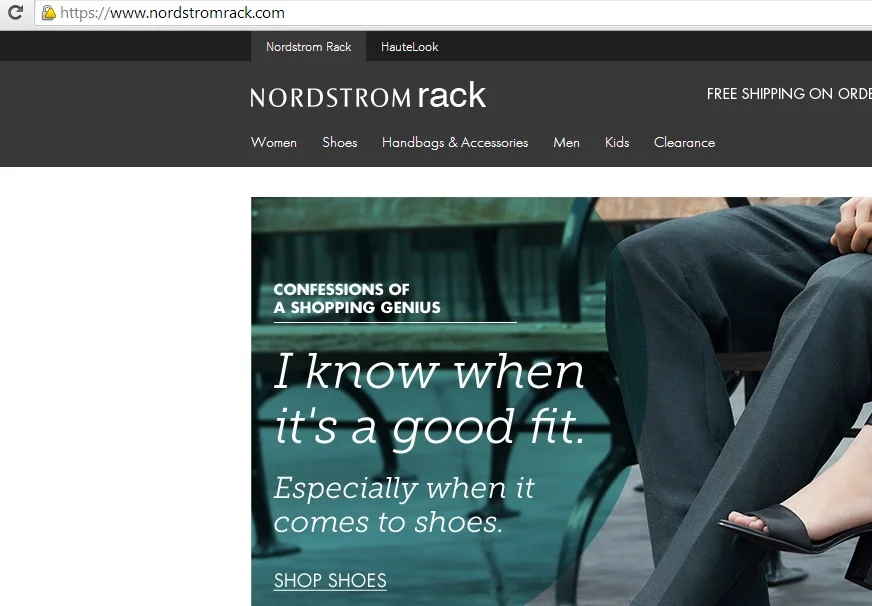Screen dimensions: 872x606
Task: Click the padlock warning icon in address bar
Action: point(48,13)
